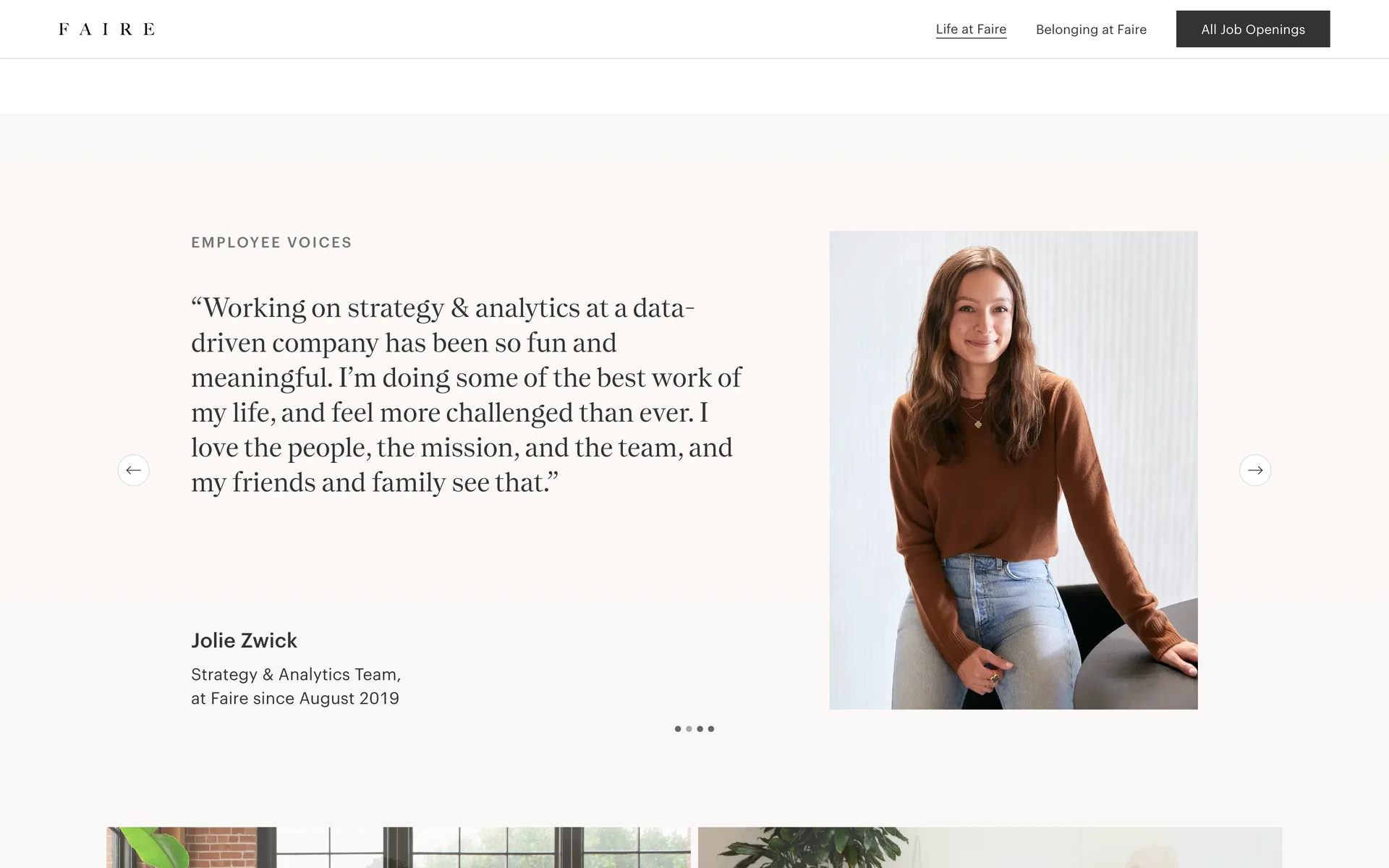Viewport: 1389px width, 868px height.
Task: Click the "at Faire since August 2019" text
Action: click(295, 699)
